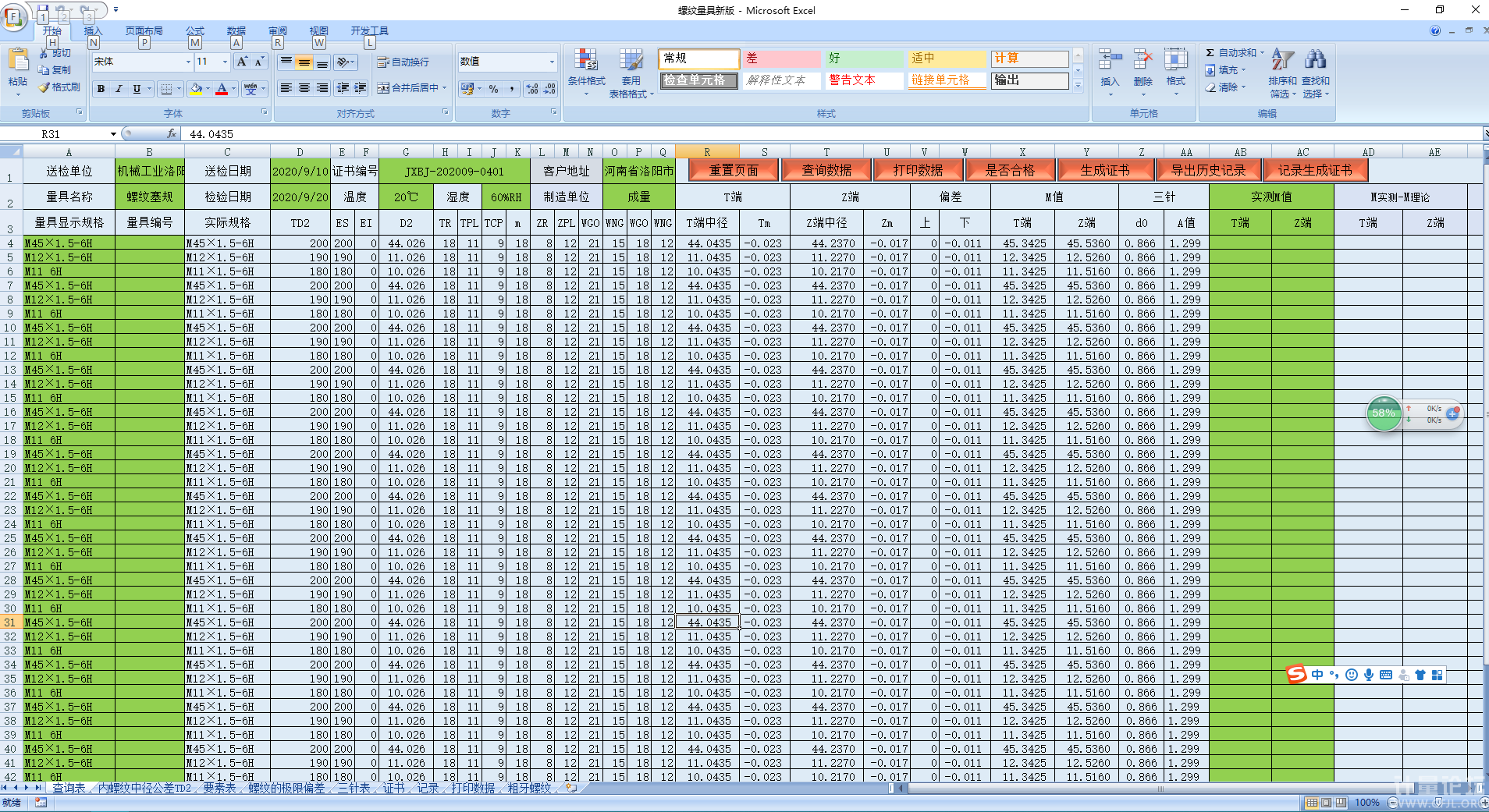Toggle Wrap Text (自动换行)
This screenshot has width=1489, height=812.
point(403,62)
